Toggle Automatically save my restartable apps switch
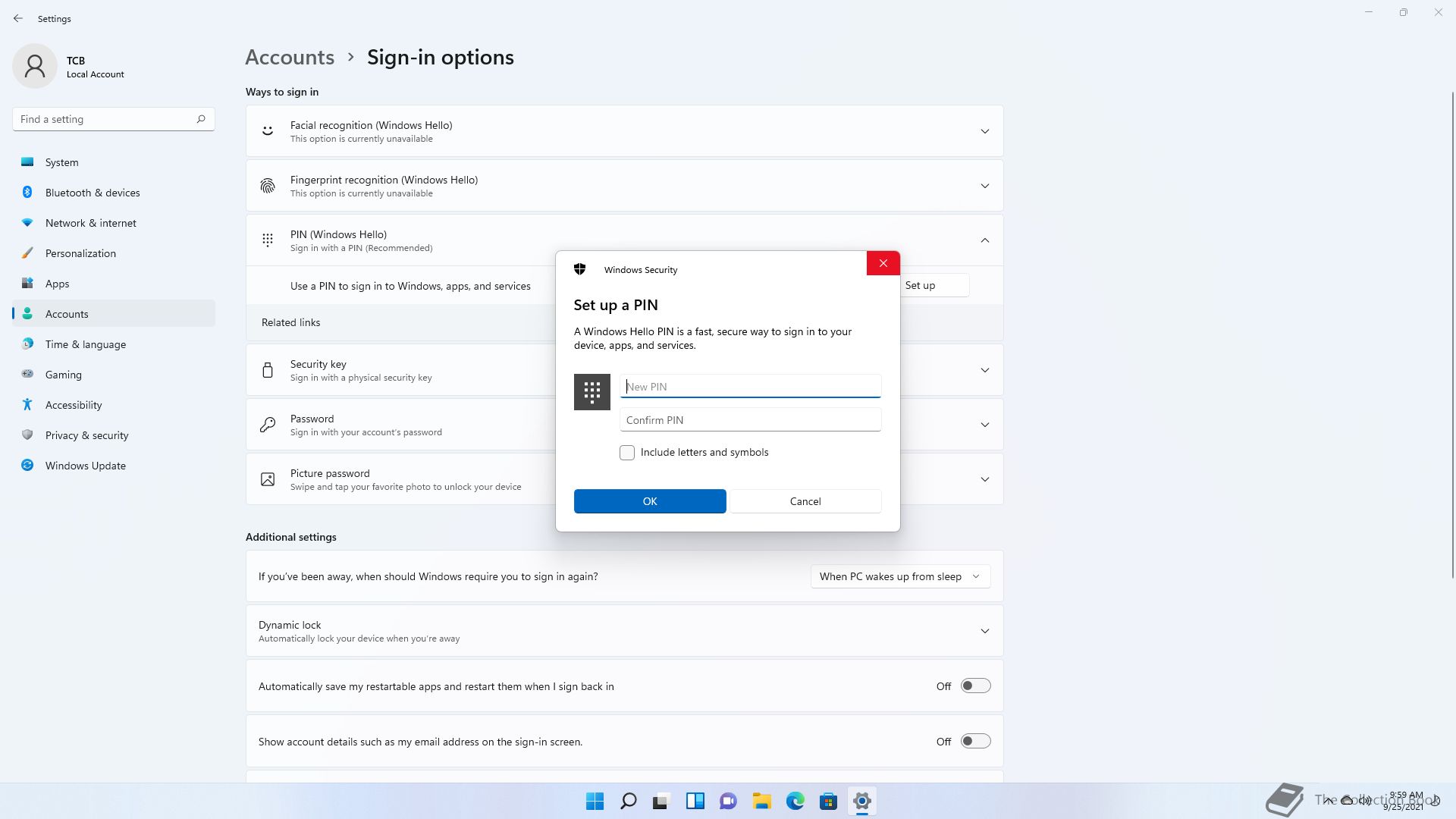This screenshot has height=819, width=1456. [x=976, y=686]
